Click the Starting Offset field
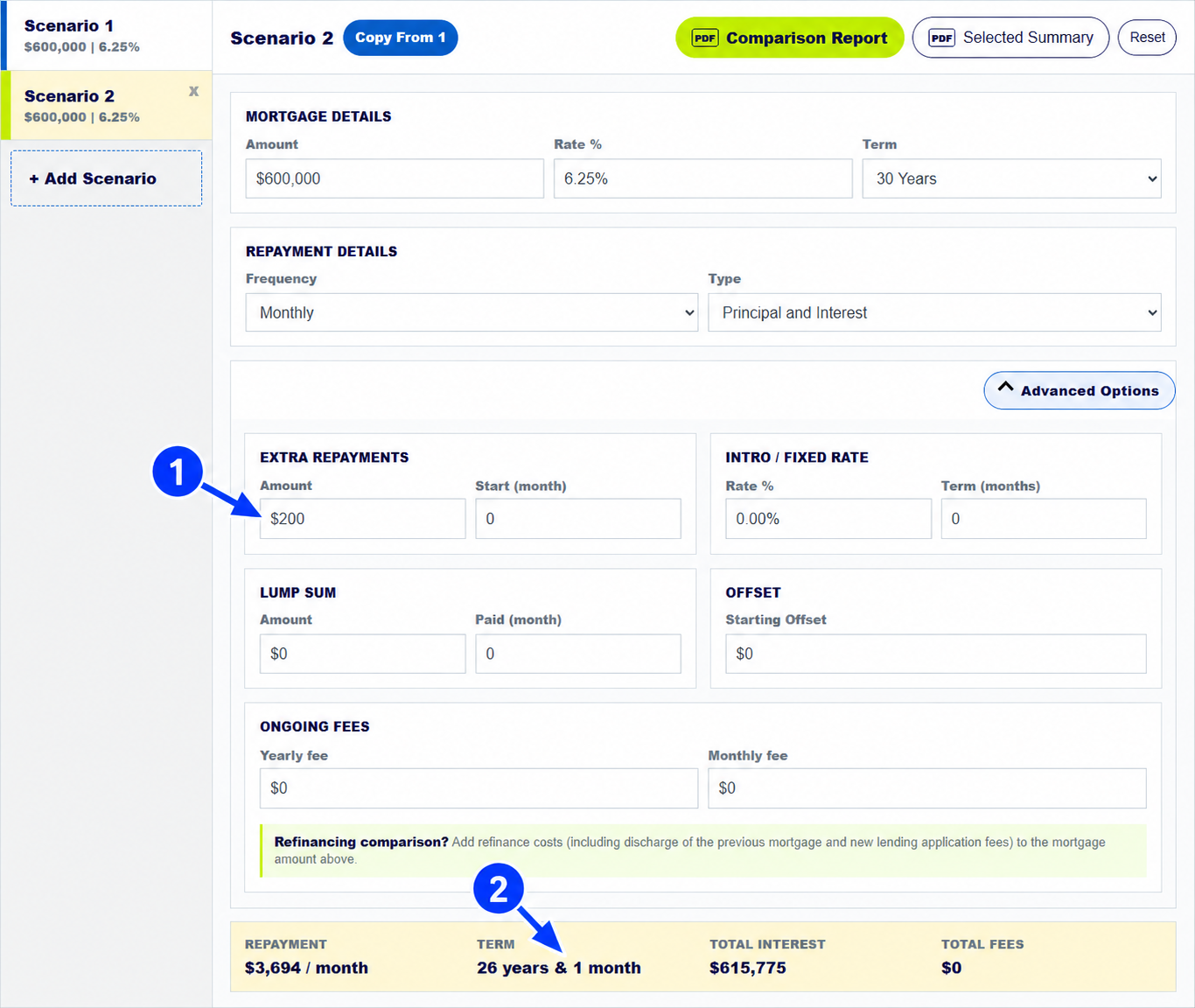Image resolution: width=1195 pixels, height=1008 pixels. pos(936,654)
